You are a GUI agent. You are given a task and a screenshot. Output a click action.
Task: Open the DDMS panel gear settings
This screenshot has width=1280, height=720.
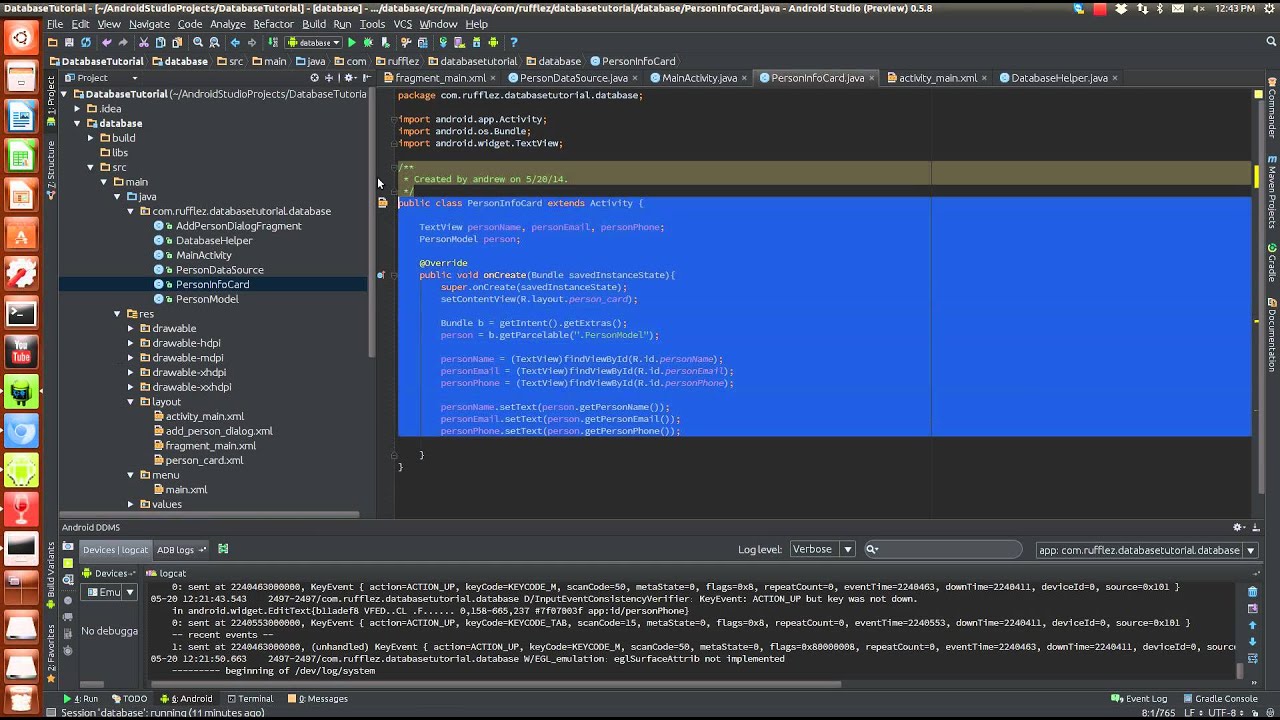click(x=1239, y=527)
